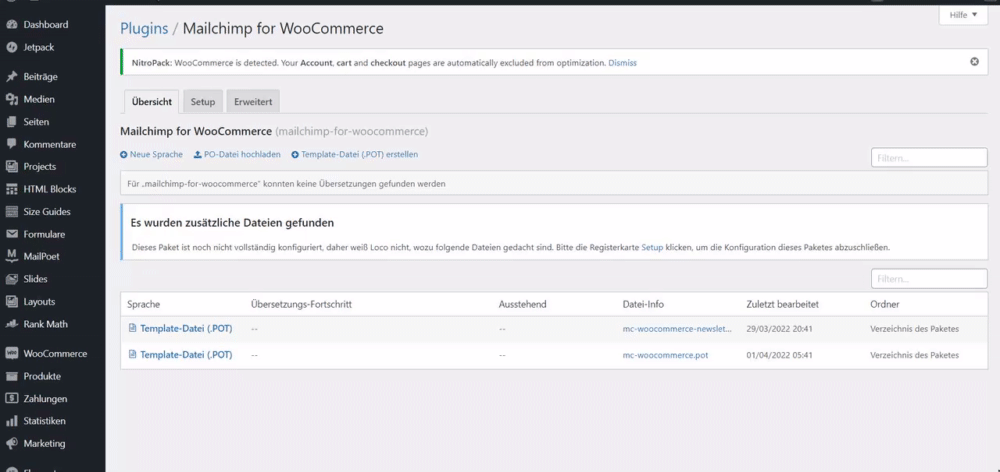
Task: Click date 01/04/2022 05:41
Action: (x=779, y=355)
